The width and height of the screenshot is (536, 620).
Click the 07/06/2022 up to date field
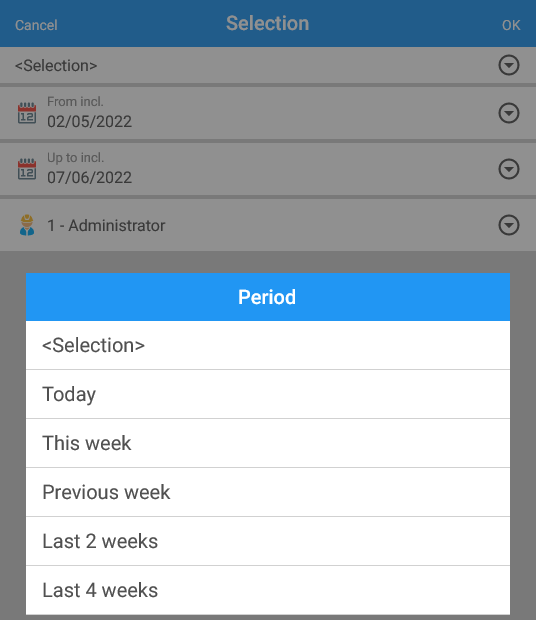[268, 169]
